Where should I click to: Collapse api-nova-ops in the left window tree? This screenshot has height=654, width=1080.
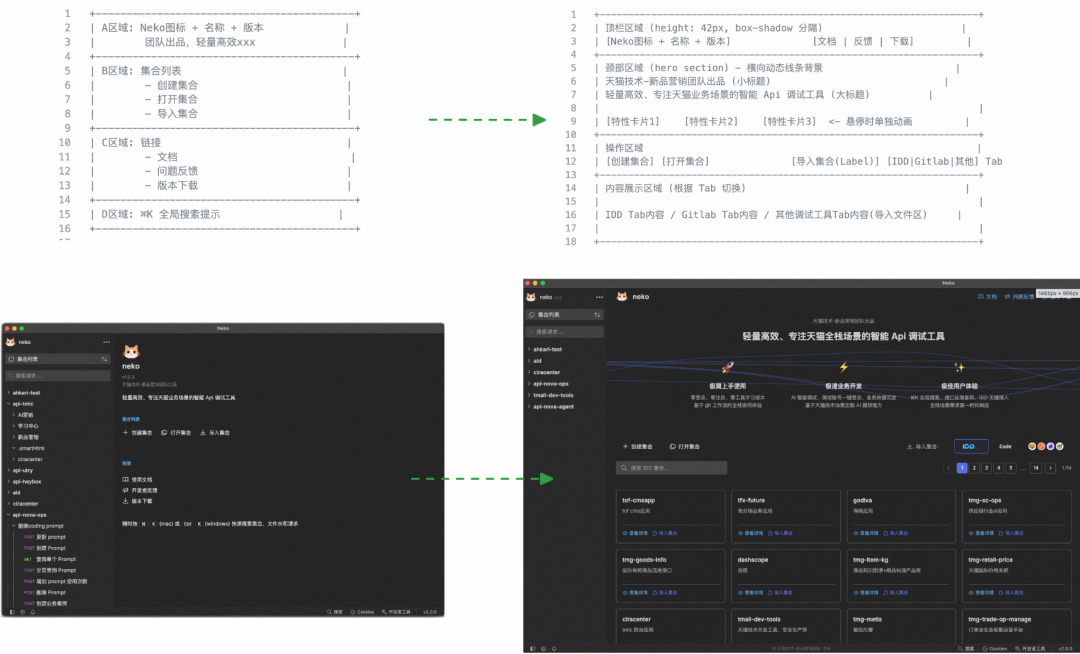tap(8, 515)
